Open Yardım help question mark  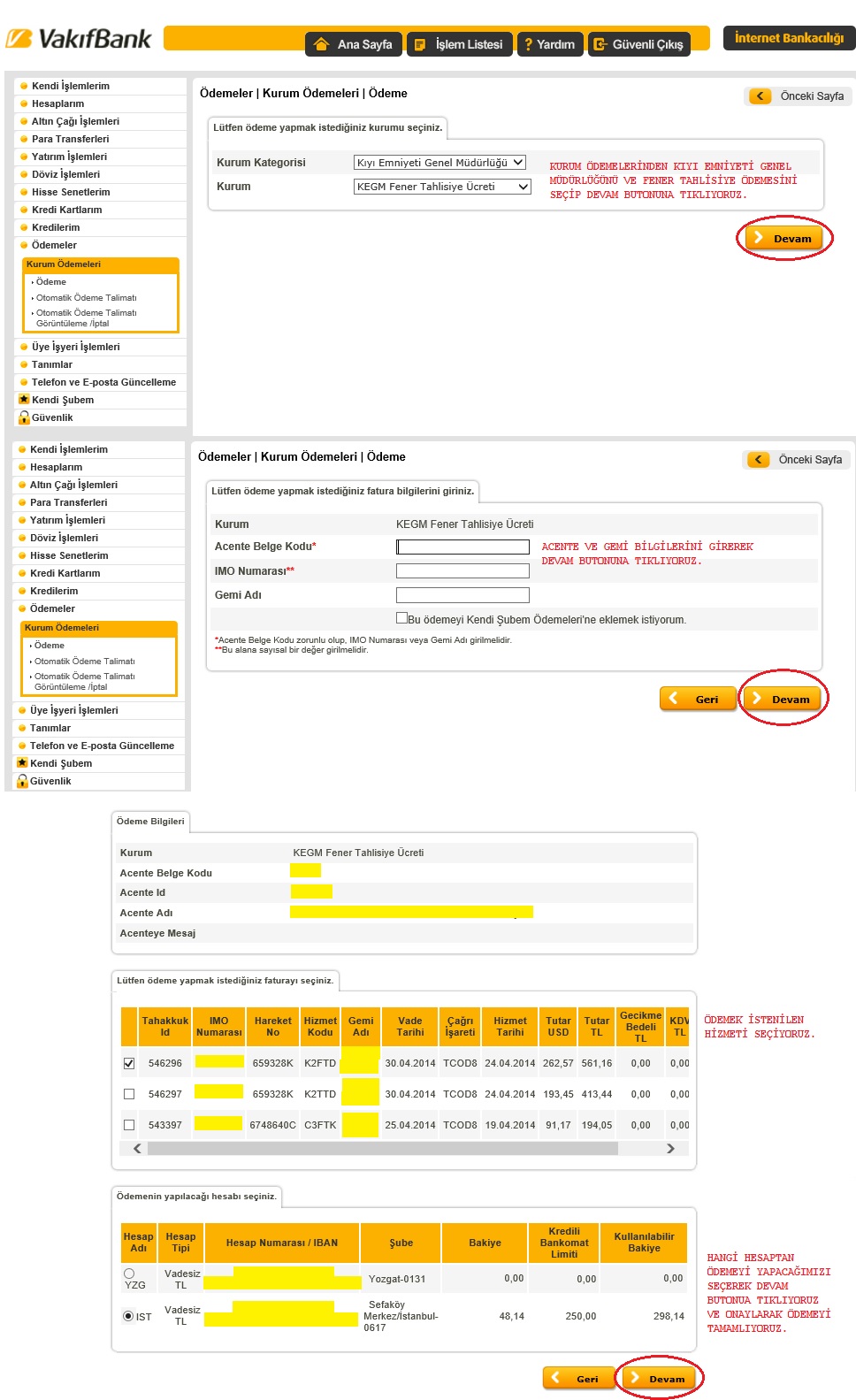pos(528,44)
